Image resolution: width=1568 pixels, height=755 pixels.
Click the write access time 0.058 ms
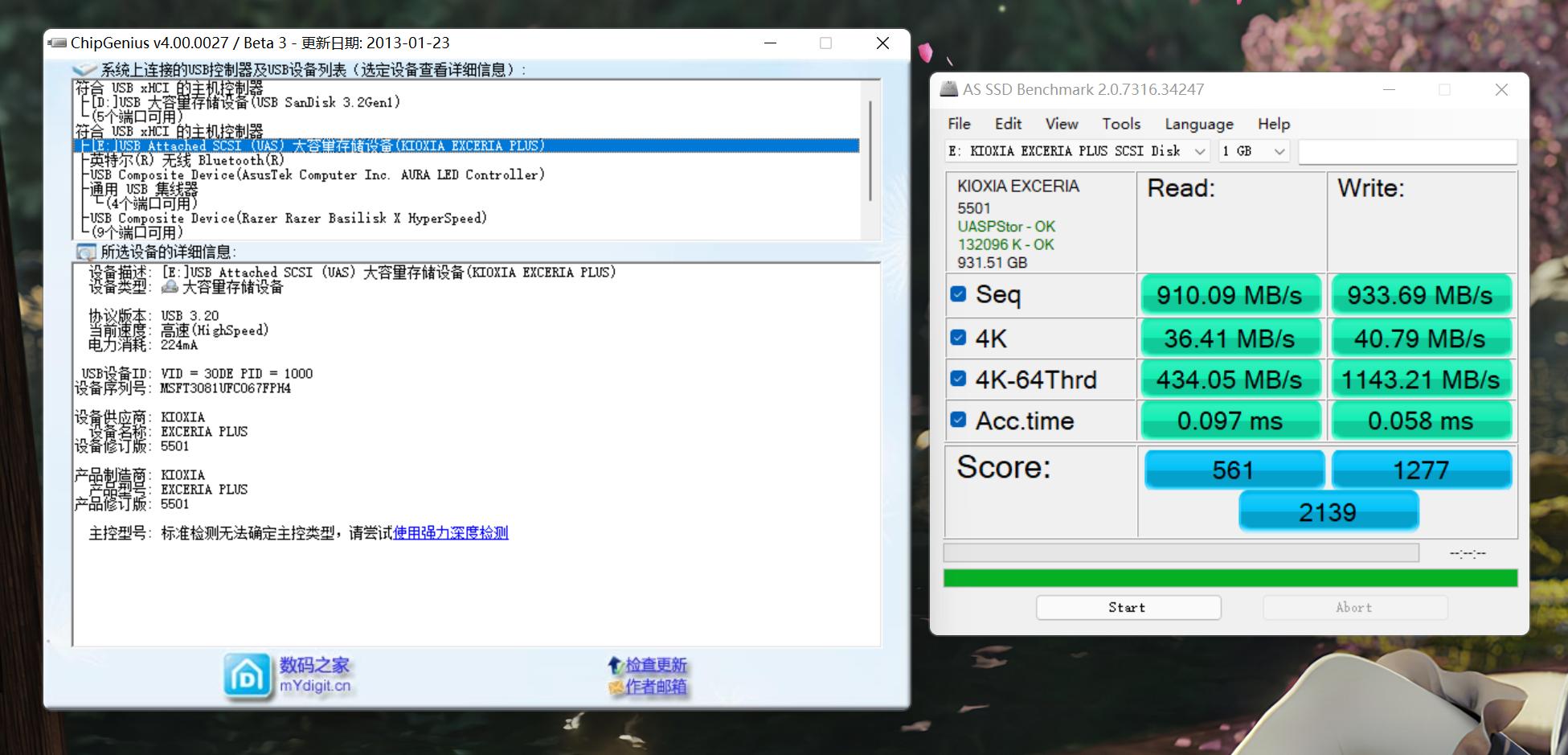pyautogui.click(x=1420, y=421)
